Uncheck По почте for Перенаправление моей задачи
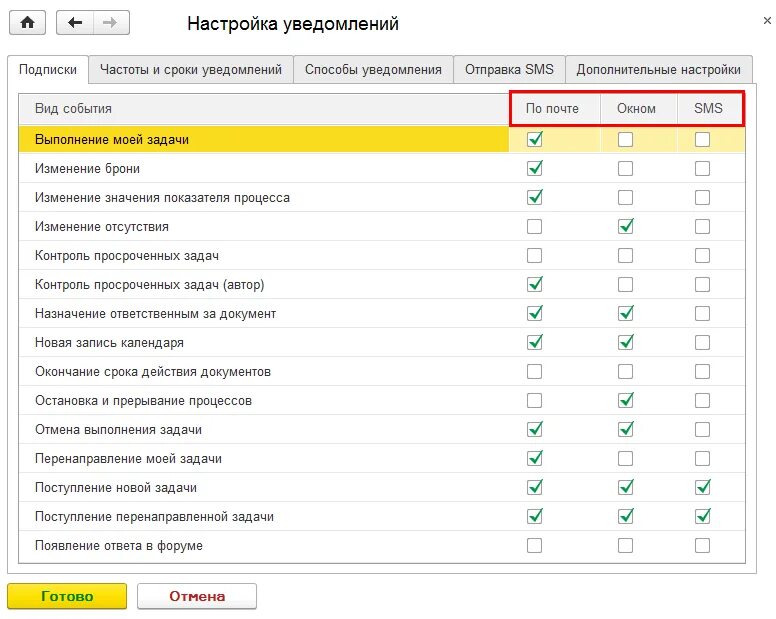The width and height of the screenshot is (776, 619). [x=534, y=459]
